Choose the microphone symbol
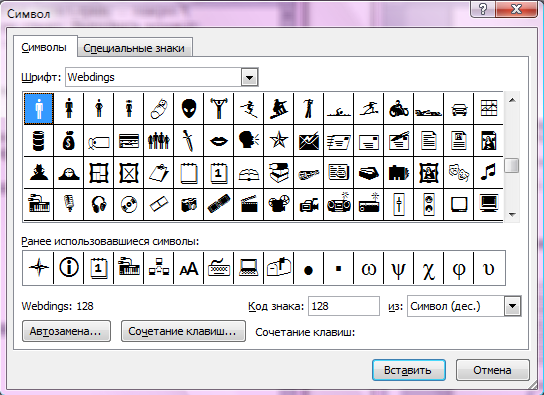This screenshot has width=544, height=395. [69, 204]
